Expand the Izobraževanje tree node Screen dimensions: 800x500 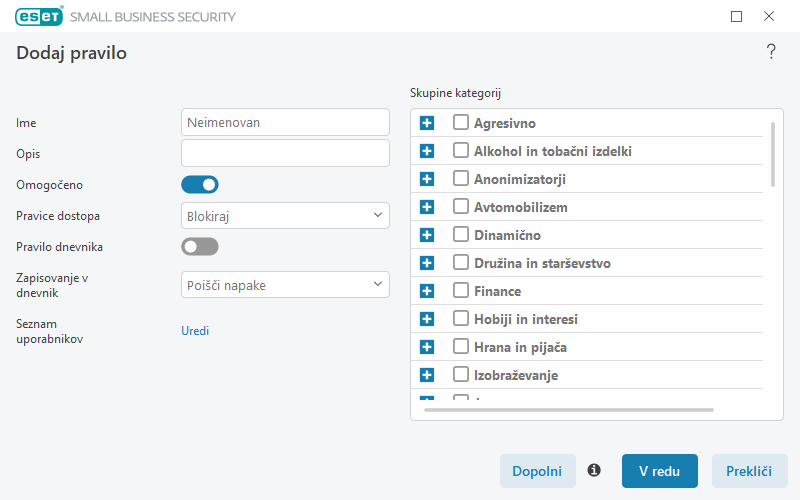click(x=427, y=375)
